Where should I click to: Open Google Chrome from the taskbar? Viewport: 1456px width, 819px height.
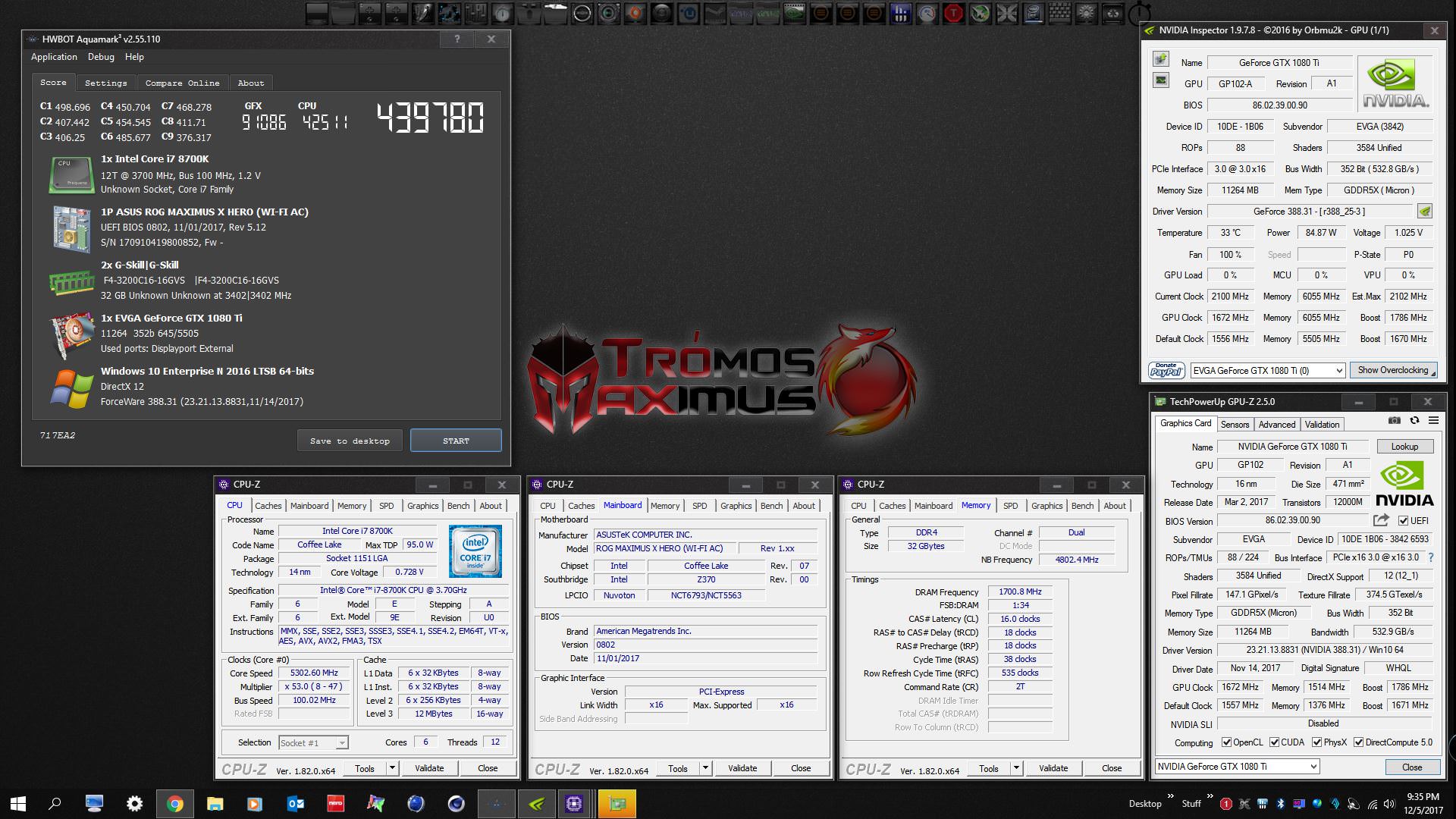pyautogui.click(x=175, y=803)
